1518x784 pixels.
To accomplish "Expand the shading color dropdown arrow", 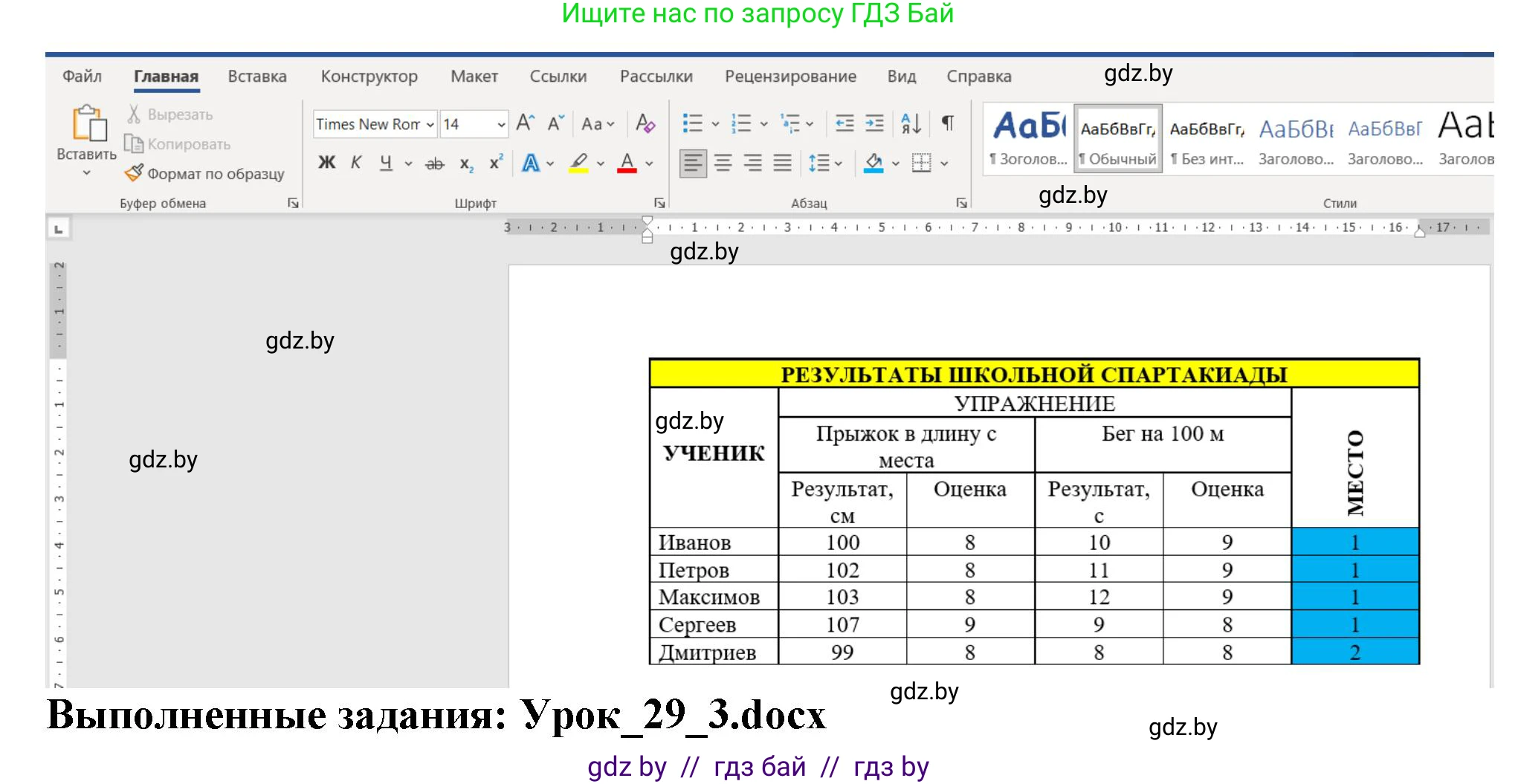I will tap(896, 163).
